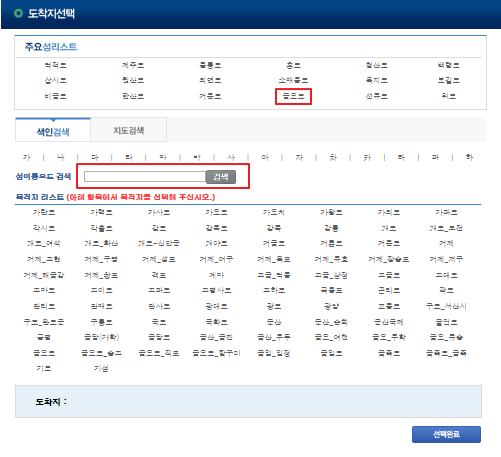The image size is (501, 457).
Task: Click the gray 검색 search button
Action: pos(221,177)
